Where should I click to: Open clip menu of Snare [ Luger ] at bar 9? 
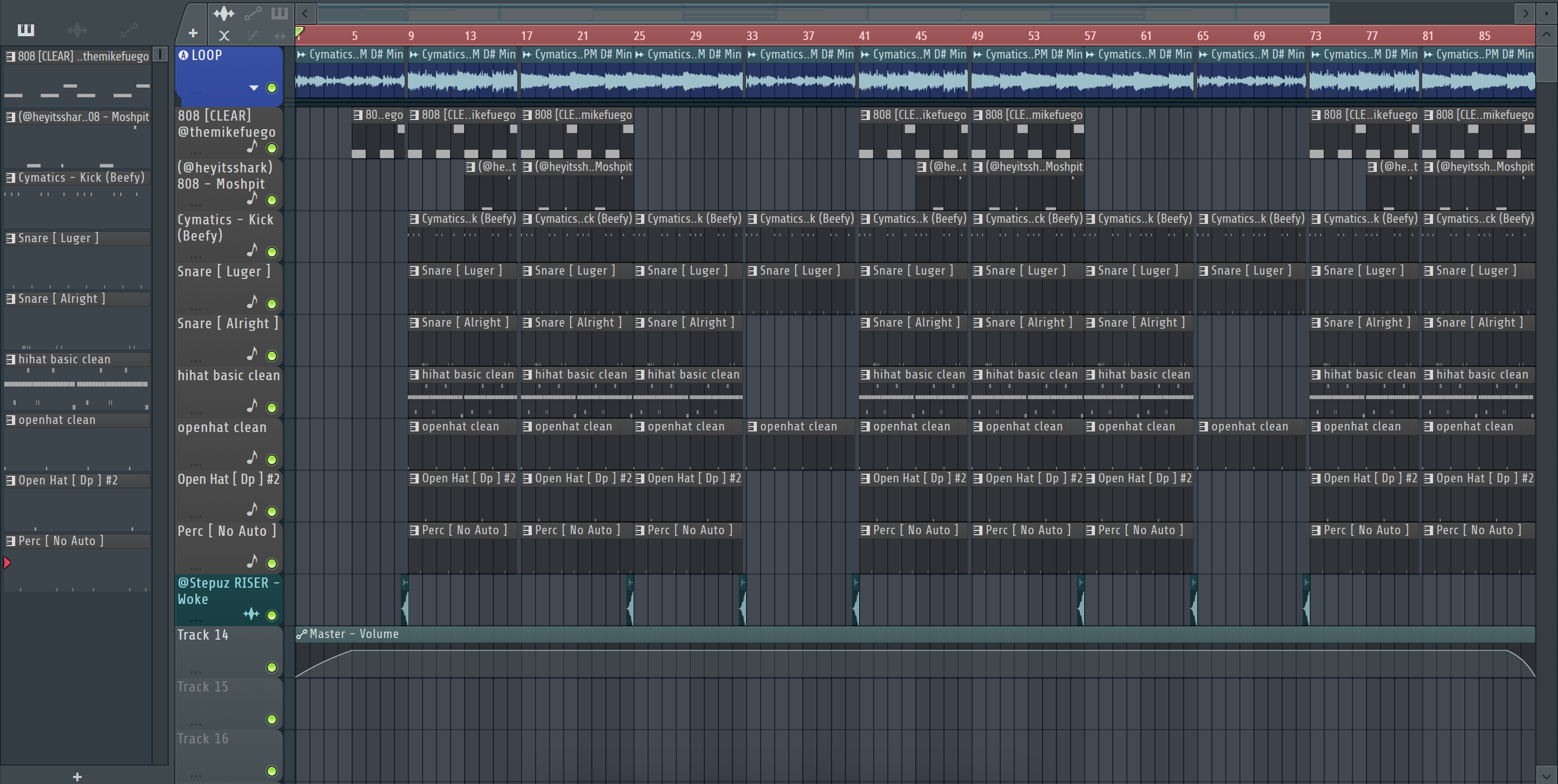point(414,271)
